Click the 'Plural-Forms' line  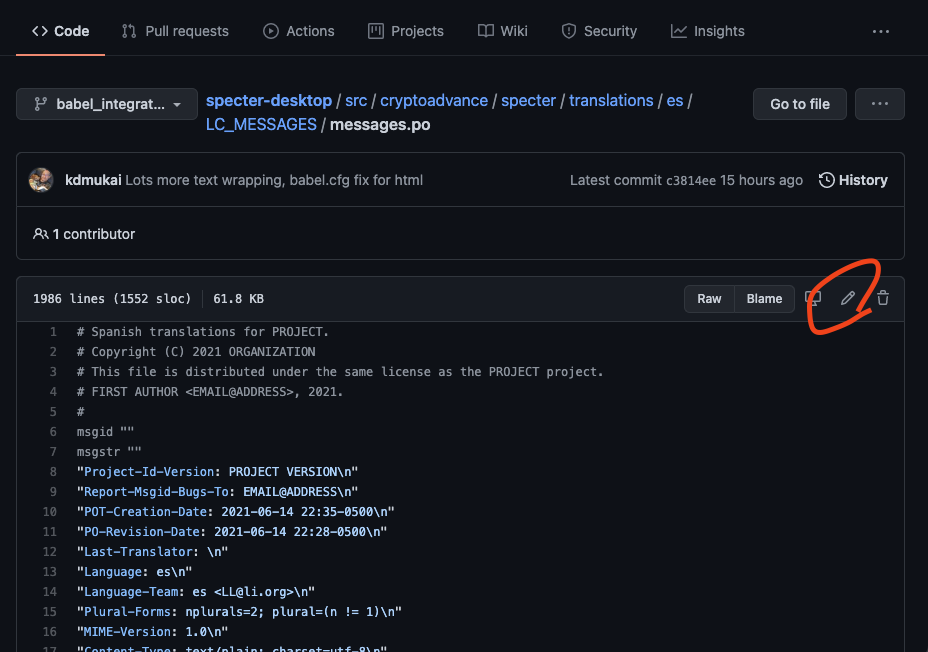coord(239,612)
